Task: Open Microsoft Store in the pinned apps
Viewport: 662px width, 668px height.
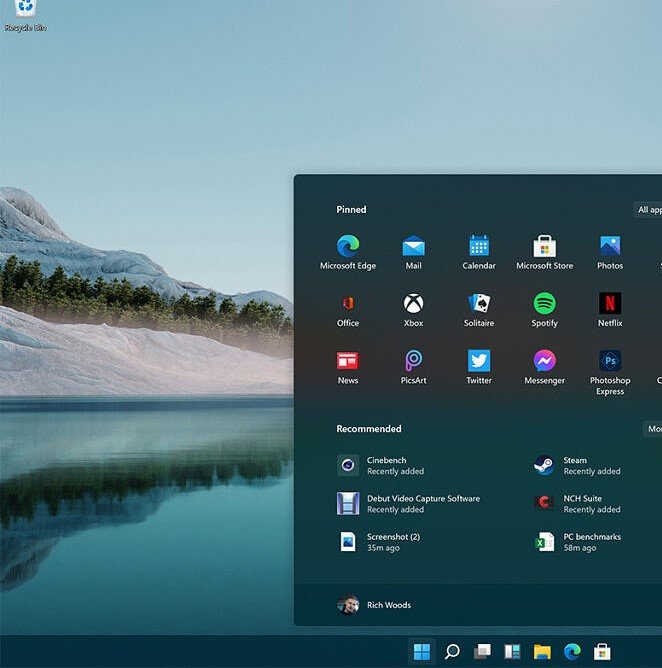Action: (544, 252)
